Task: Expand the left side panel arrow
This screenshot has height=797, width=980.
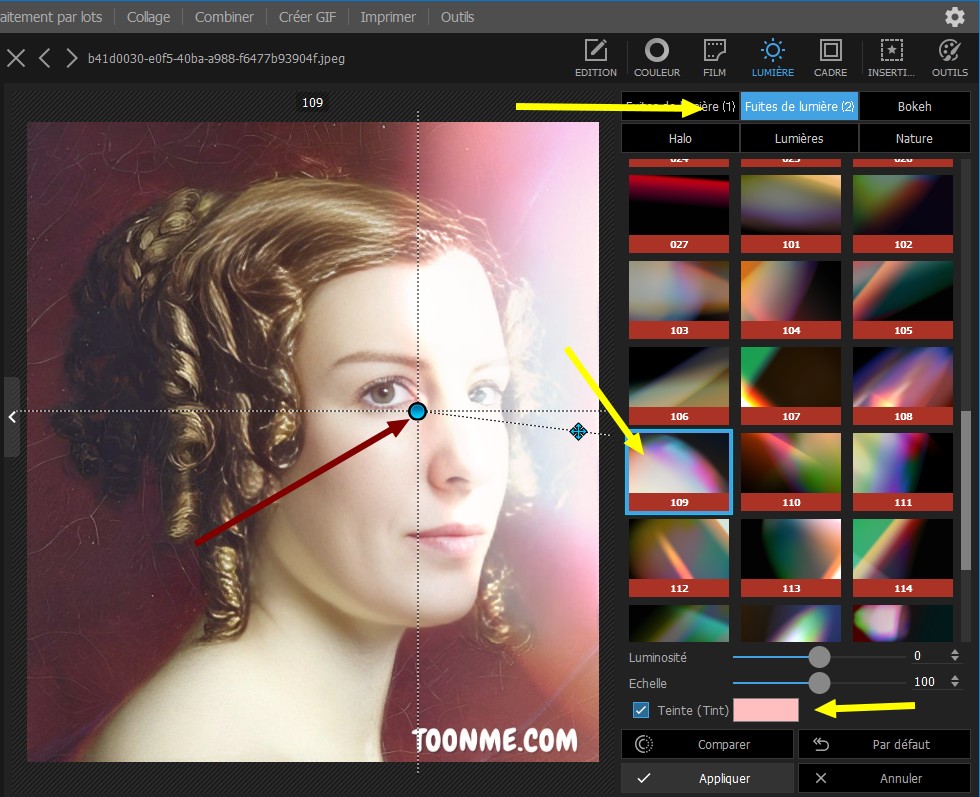Action: pos(12,417)
